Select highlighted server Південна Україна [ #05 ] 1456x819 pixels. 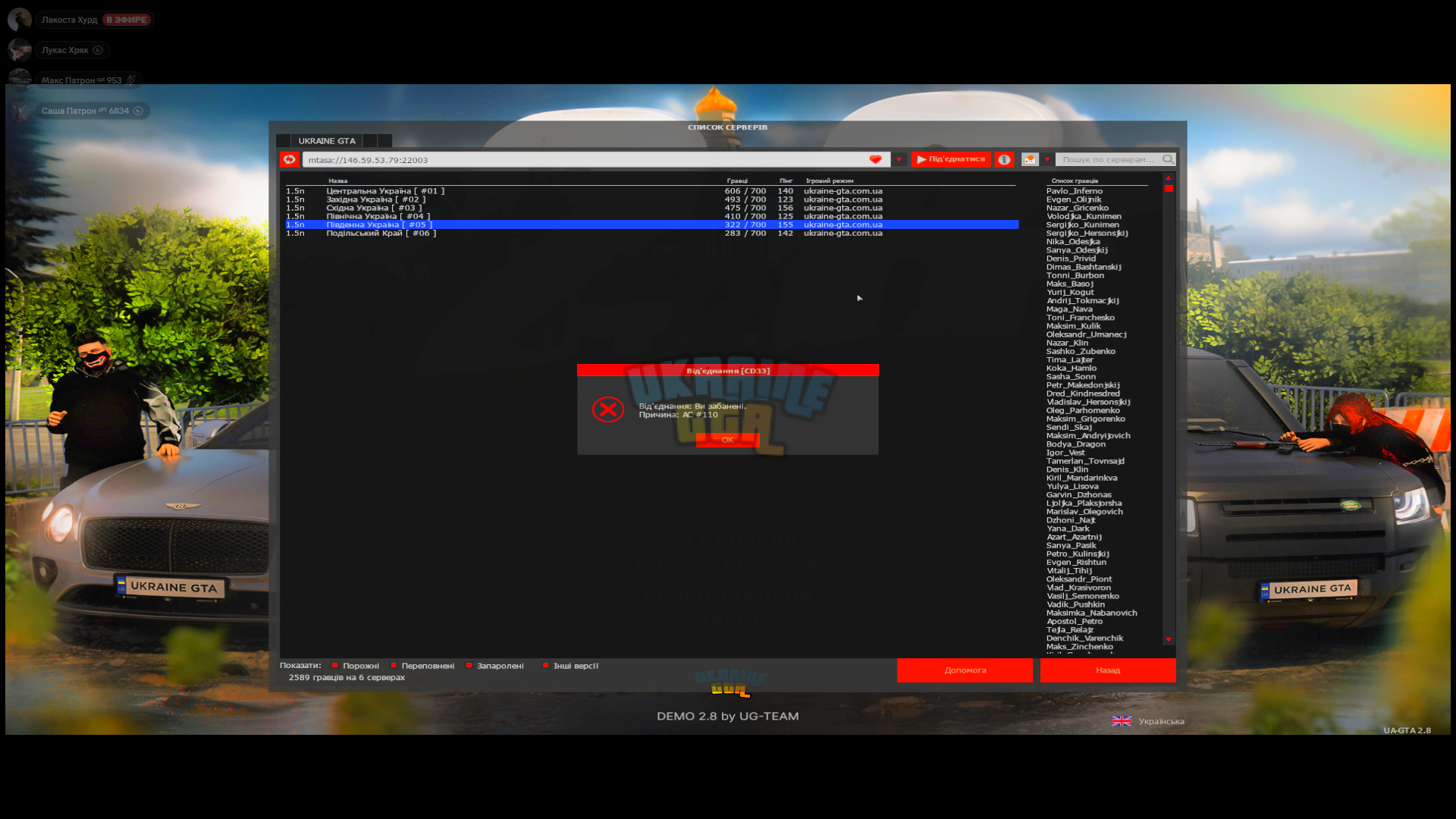coord(652,224)
